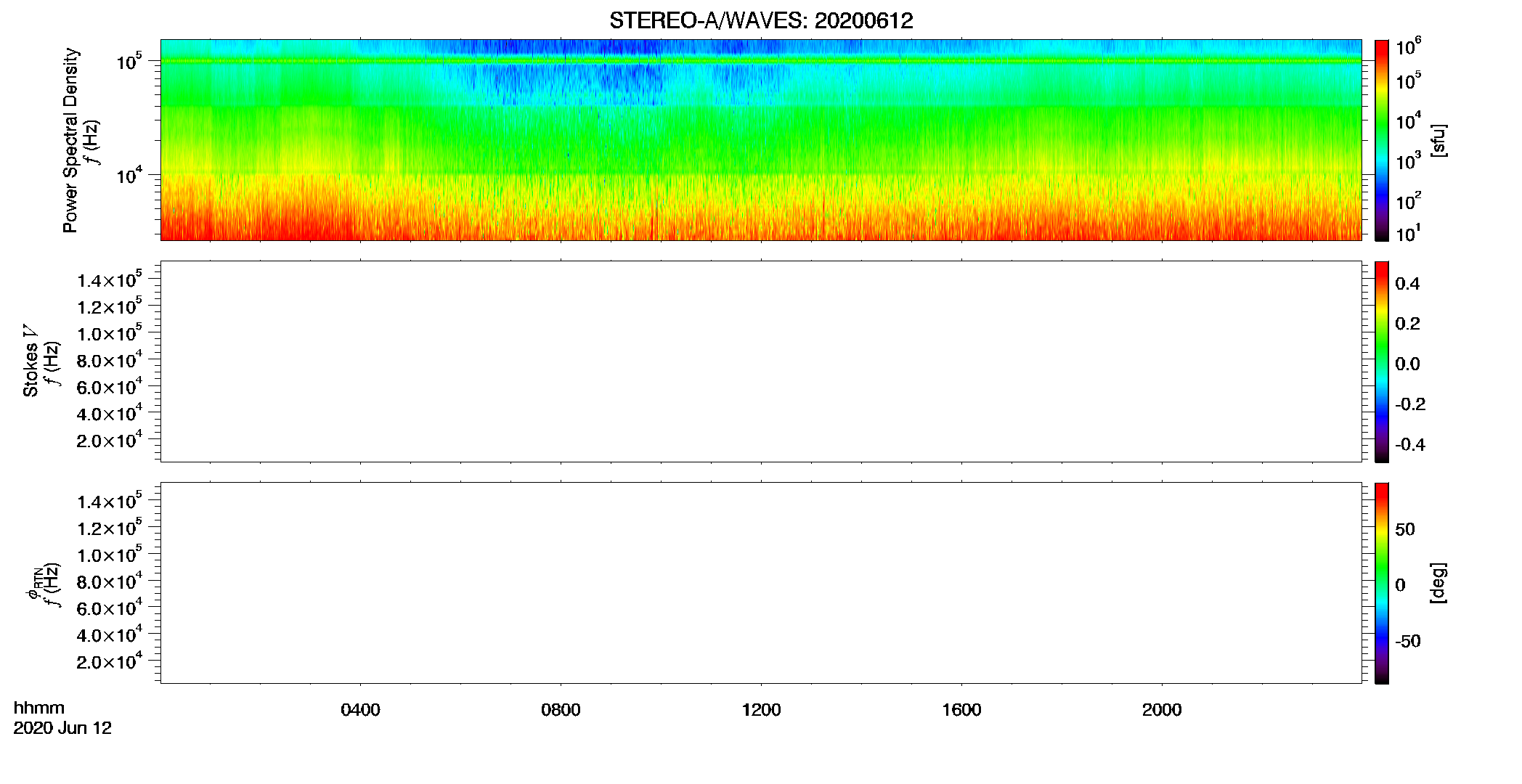Click the 2020 Jun 12 date label

coord(62,728)
